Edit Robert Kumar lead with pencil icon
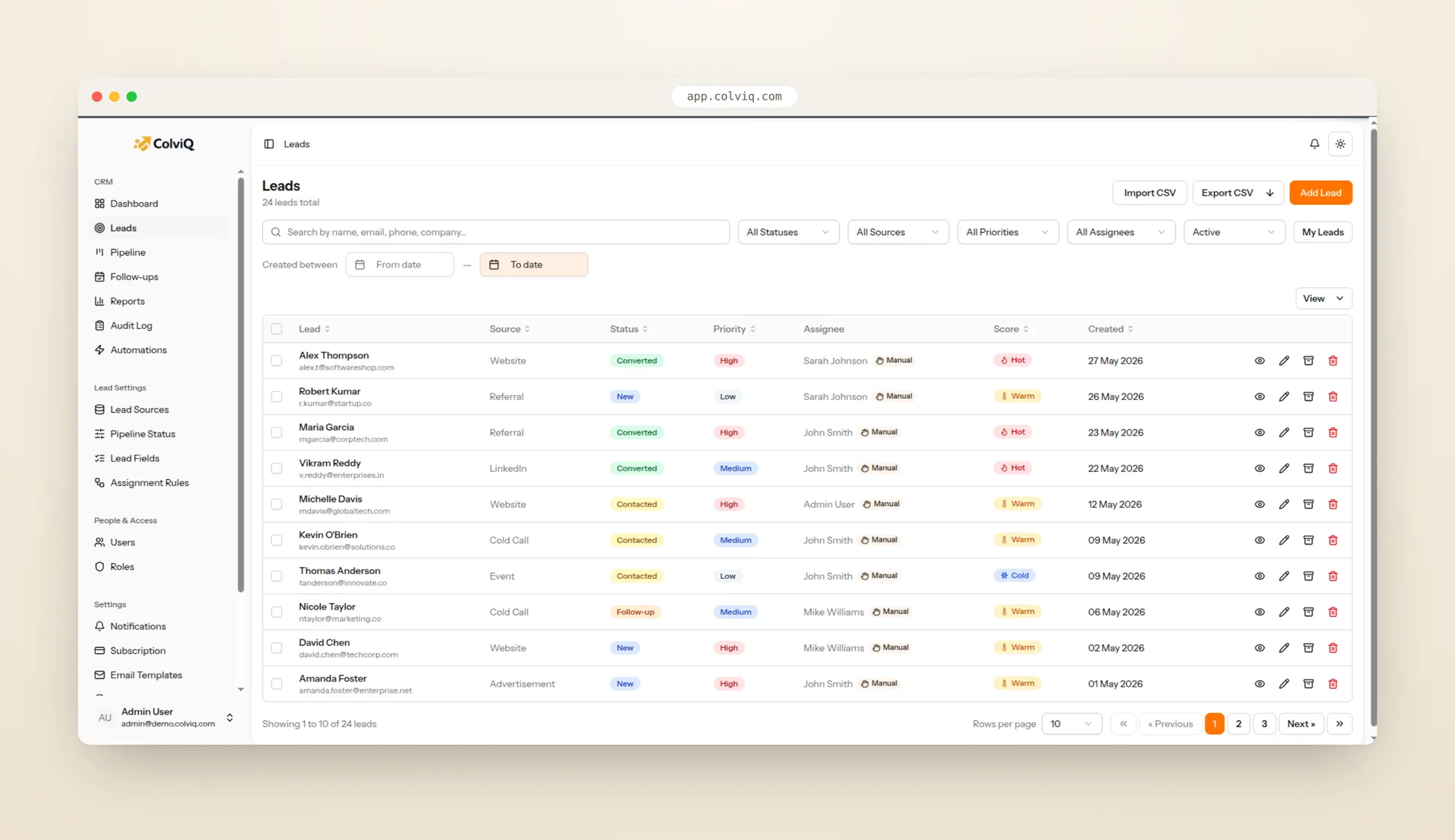Image resolution: width=1455 pixels, height=840 pixels. point(1284,396)
